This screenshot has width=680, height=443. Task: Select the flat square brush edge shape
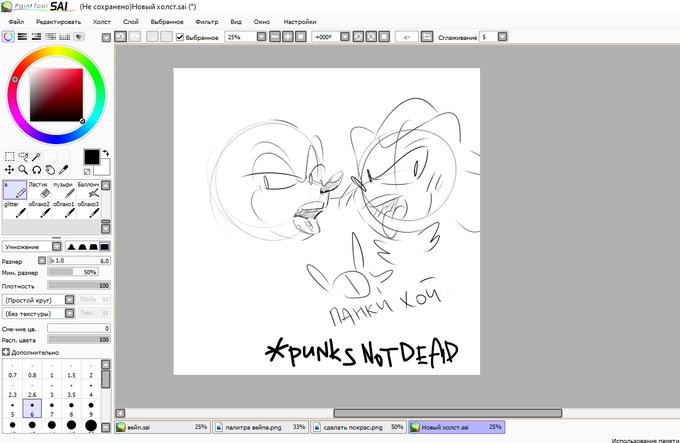(x=105, y=247)
